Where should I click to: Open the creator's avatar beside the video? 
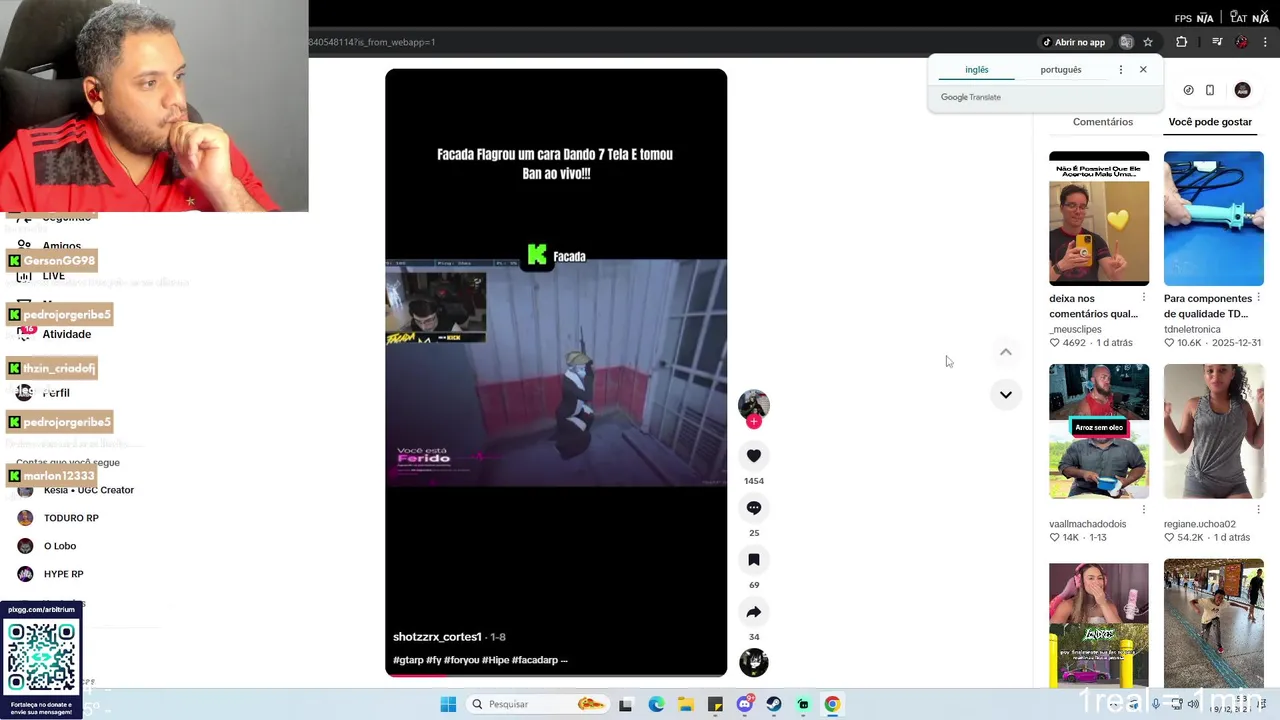coord(754,404)
